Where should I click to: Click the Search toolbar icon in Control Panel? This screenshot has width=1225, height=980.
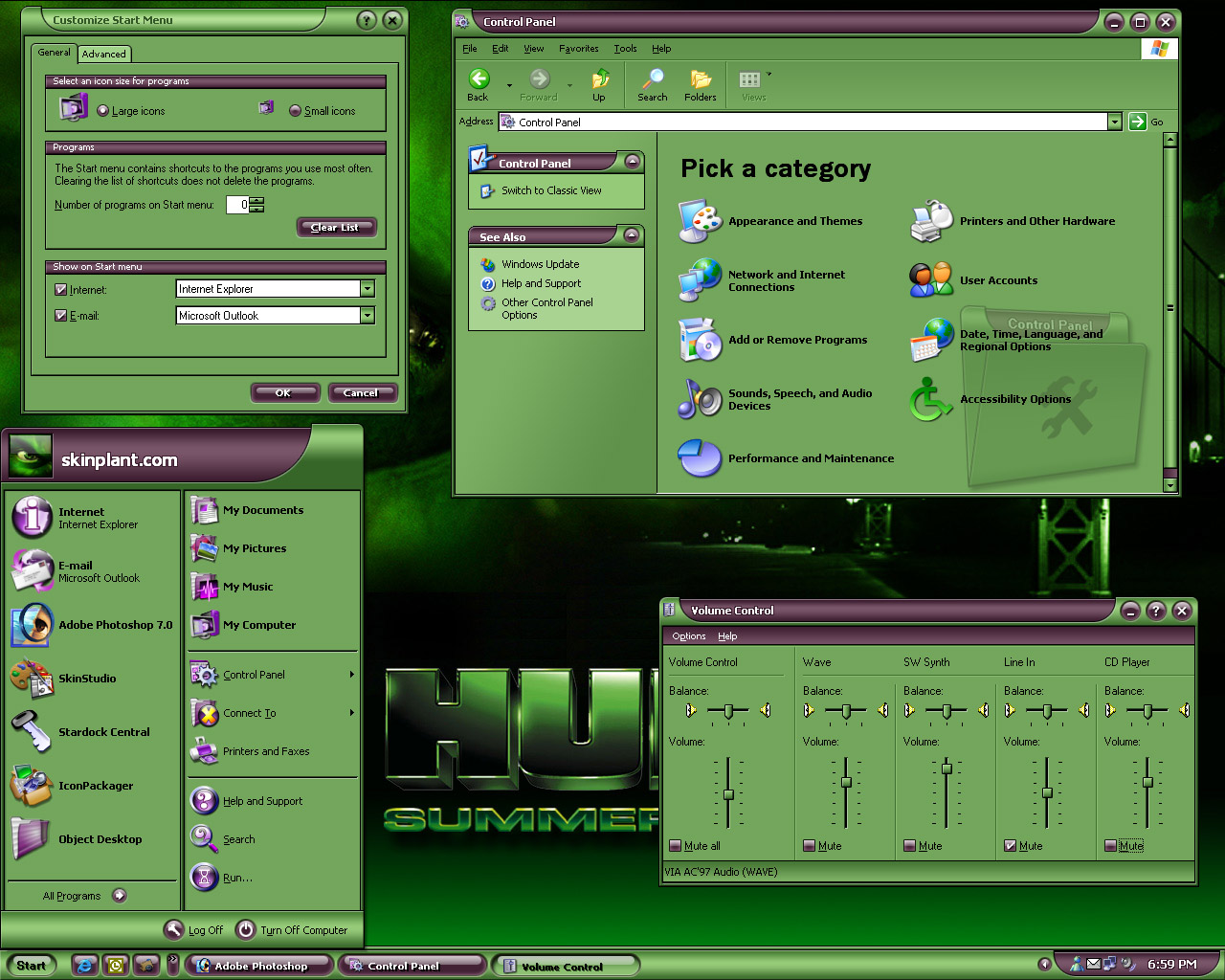click(652, 84)
